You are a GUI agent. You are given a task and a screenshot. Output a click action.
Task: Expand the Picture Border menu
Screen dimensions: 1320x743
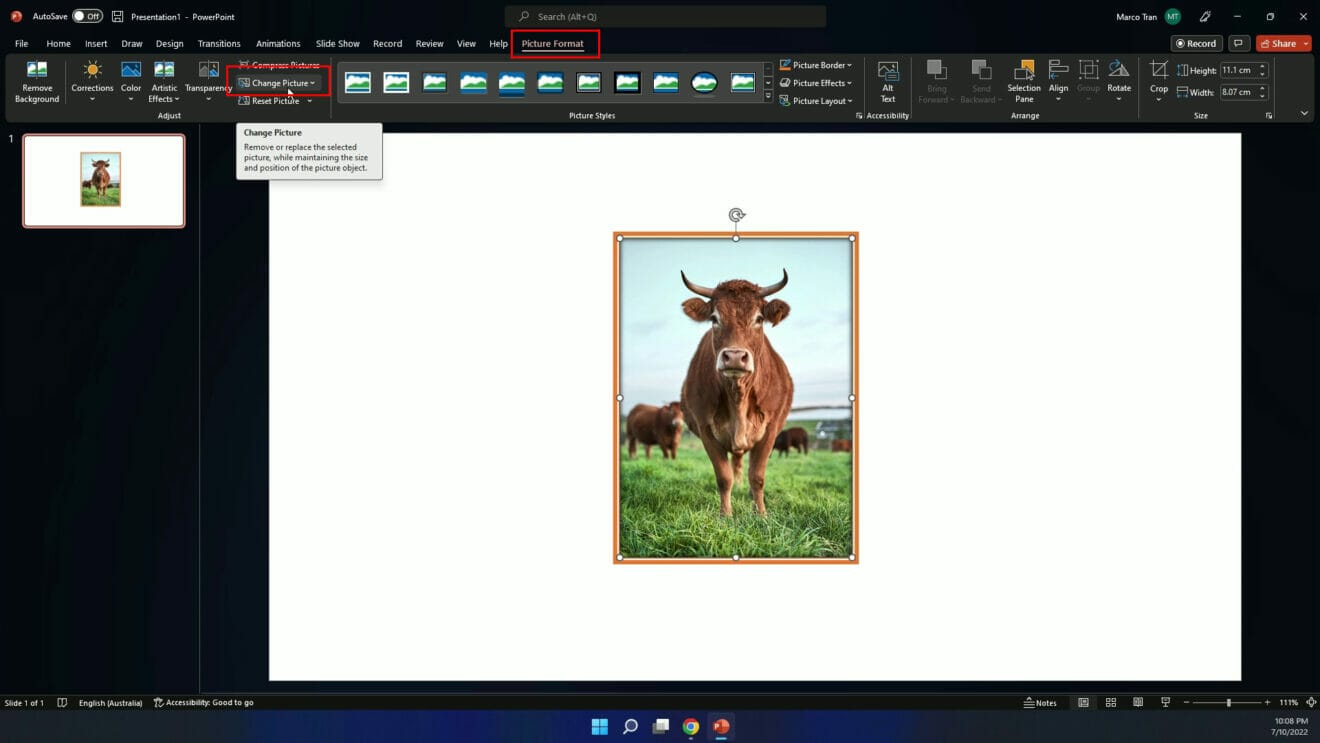coord(816,64)
